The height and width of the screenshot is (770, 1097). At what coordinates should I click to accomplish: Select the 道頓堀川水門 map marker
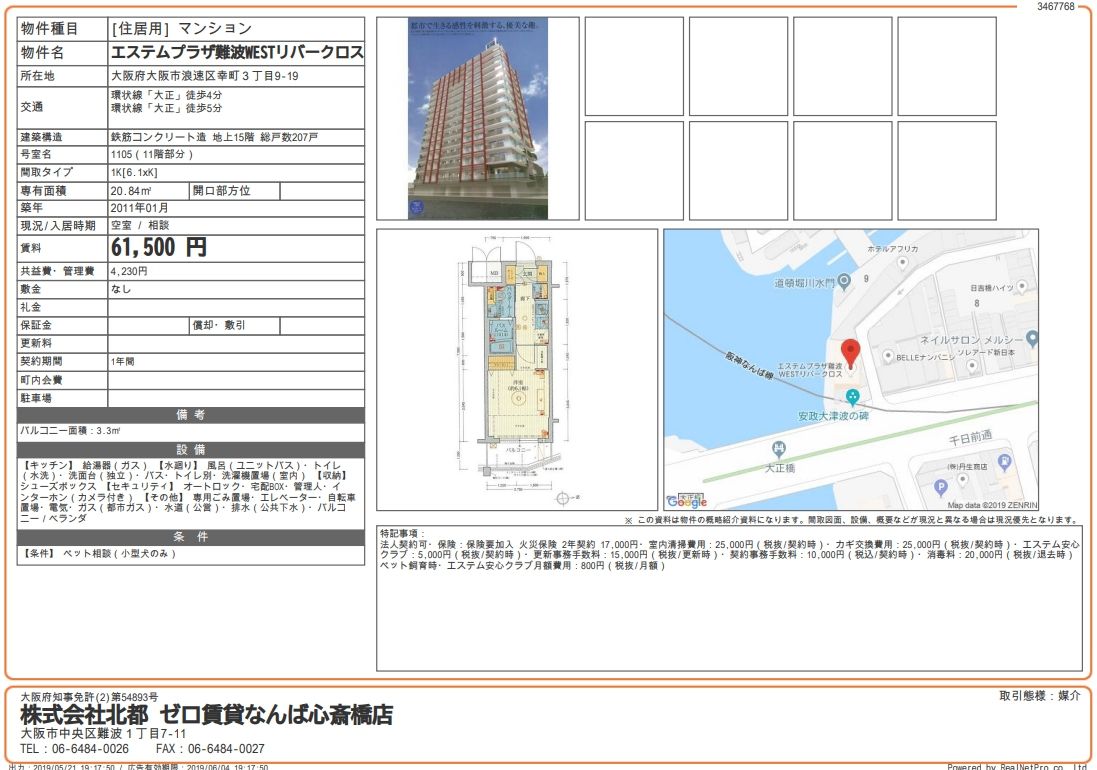[x=844, y=281]
